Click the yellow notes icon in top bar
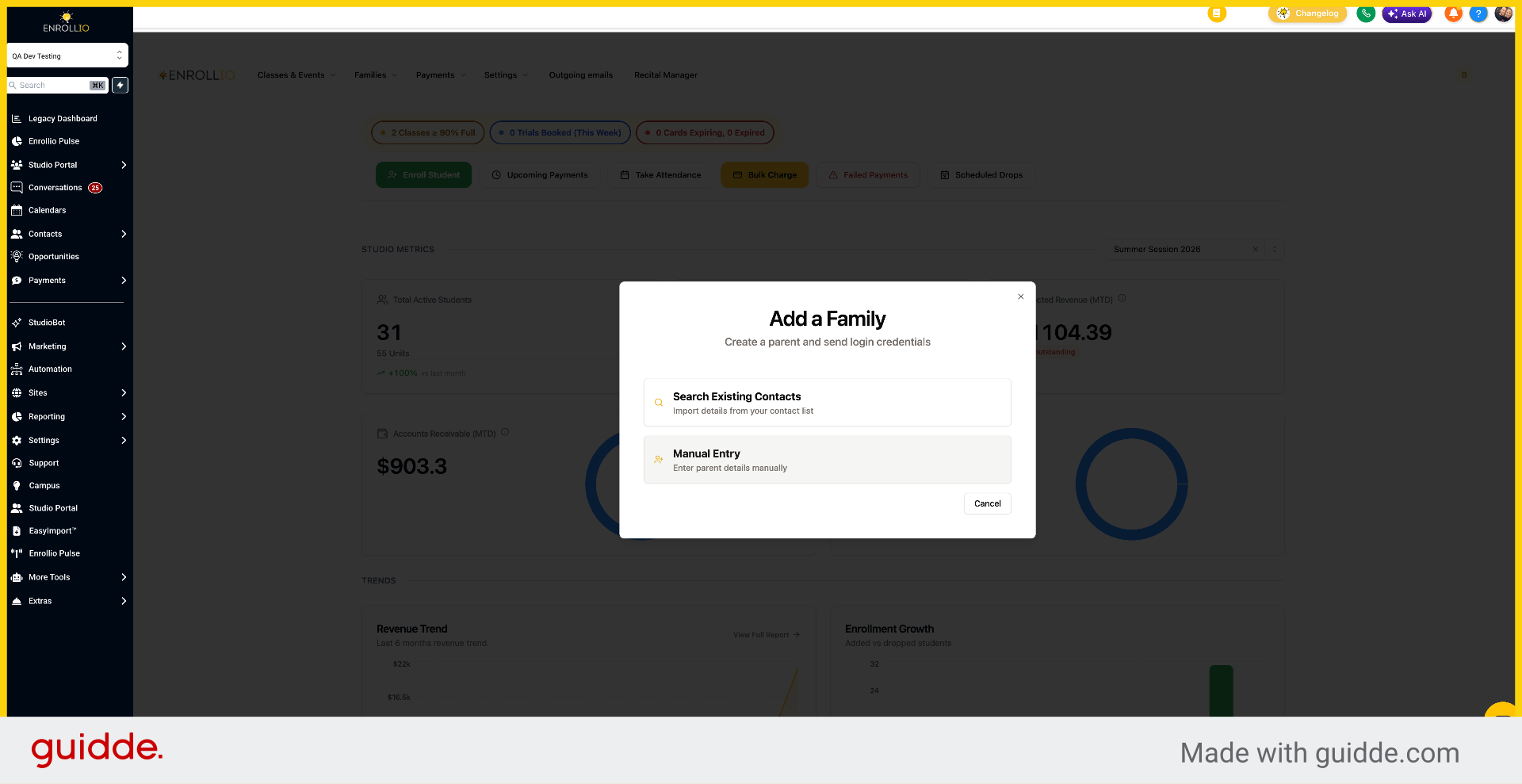Image resolution: width=1522 pixels, height=784 pixels. [x=1217, y=13]
